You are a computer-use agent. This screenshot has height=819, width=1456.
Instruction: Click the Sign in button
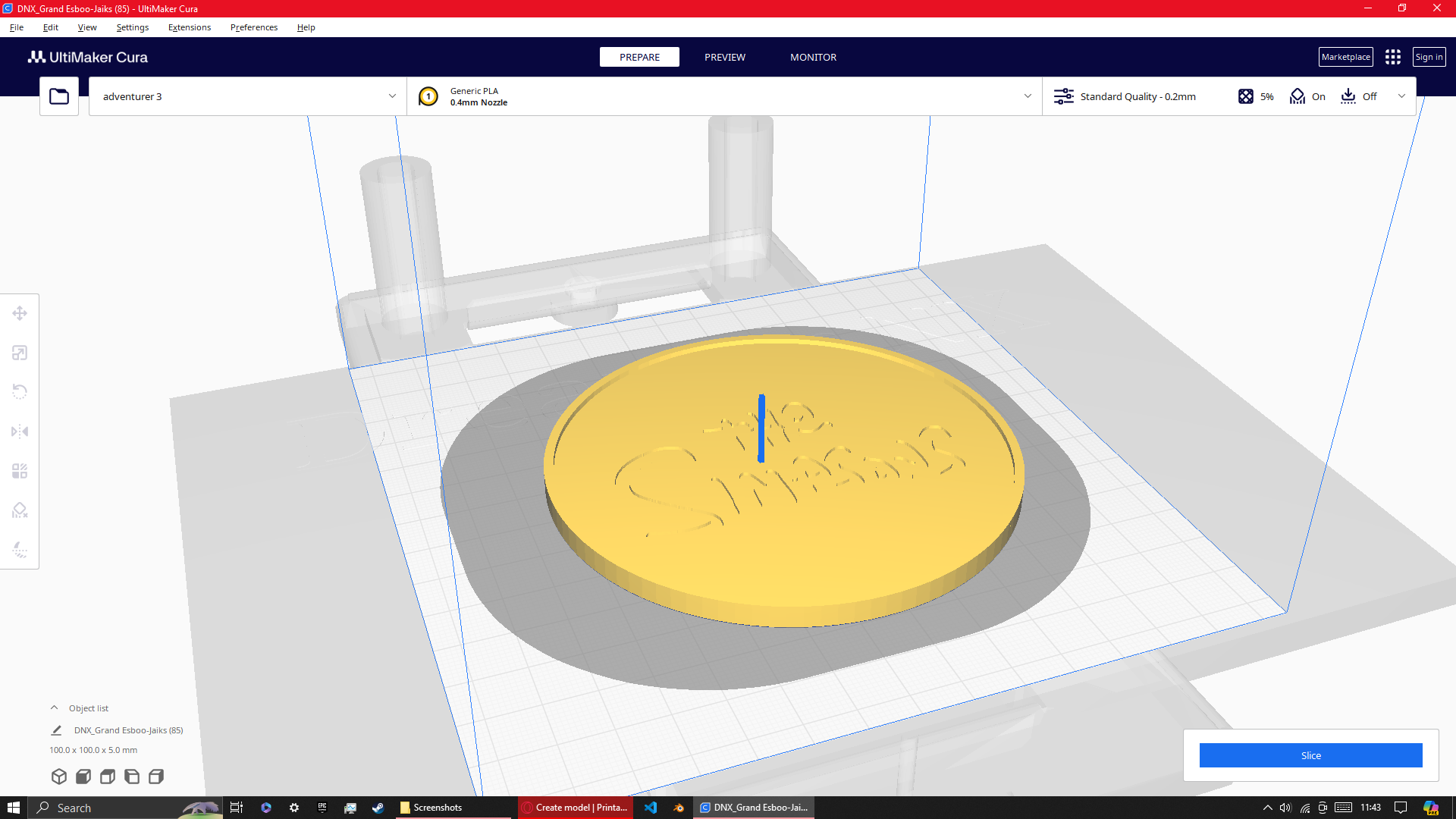tap(1429, 57)
